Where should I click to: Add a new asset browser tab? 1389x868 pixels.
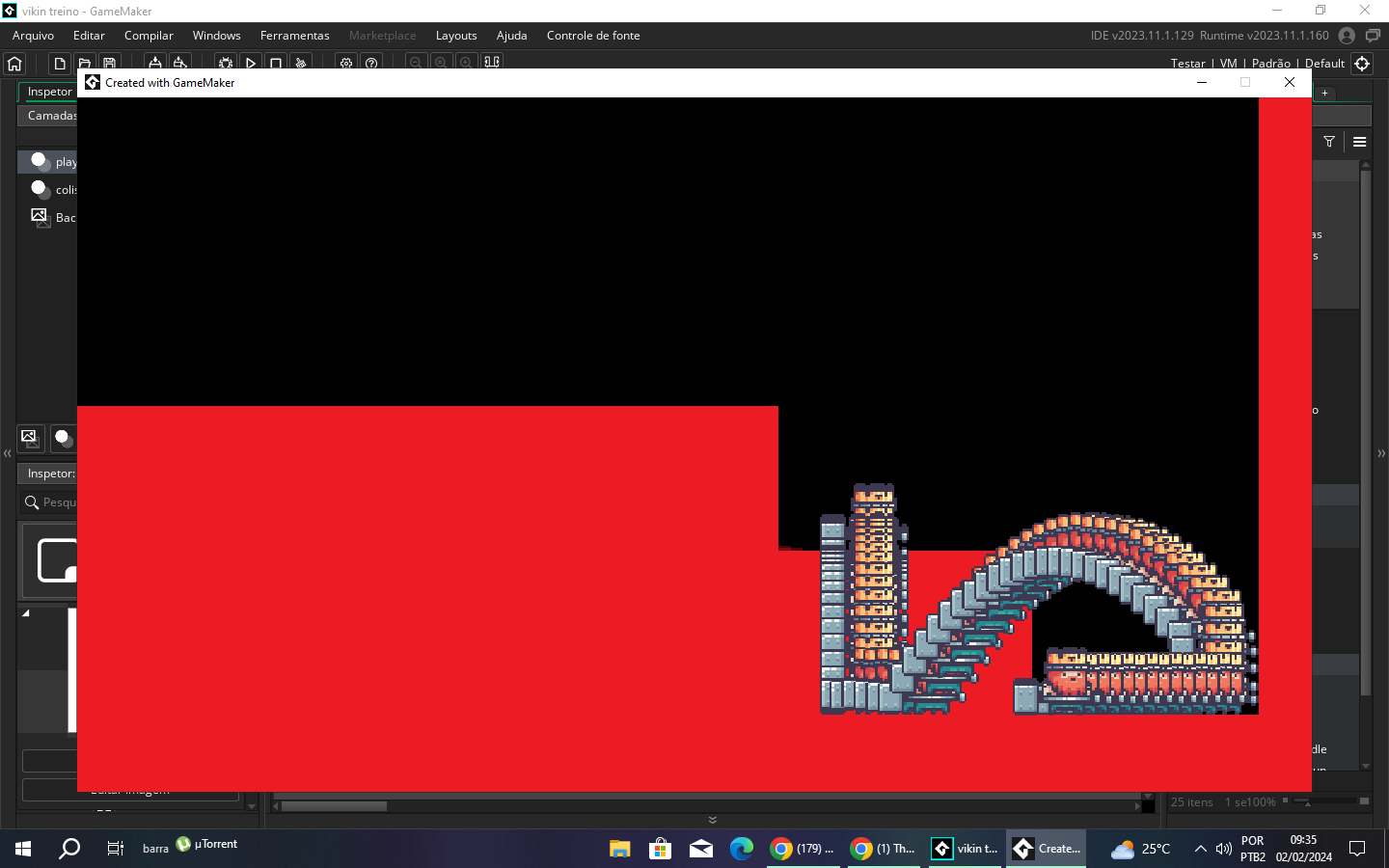point(1325,94)
